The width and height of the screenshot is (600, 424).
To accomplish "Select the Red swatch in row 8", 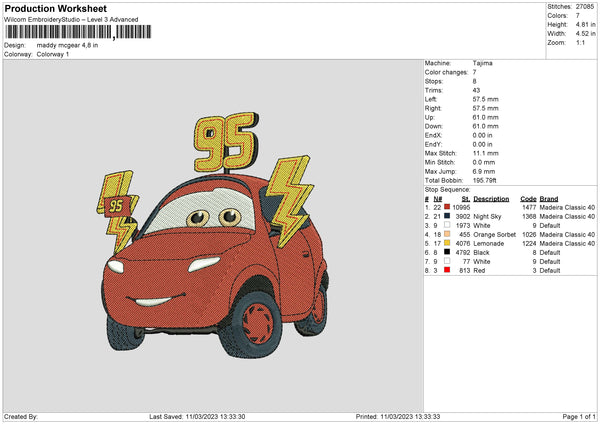I will [x=447, y=270].
